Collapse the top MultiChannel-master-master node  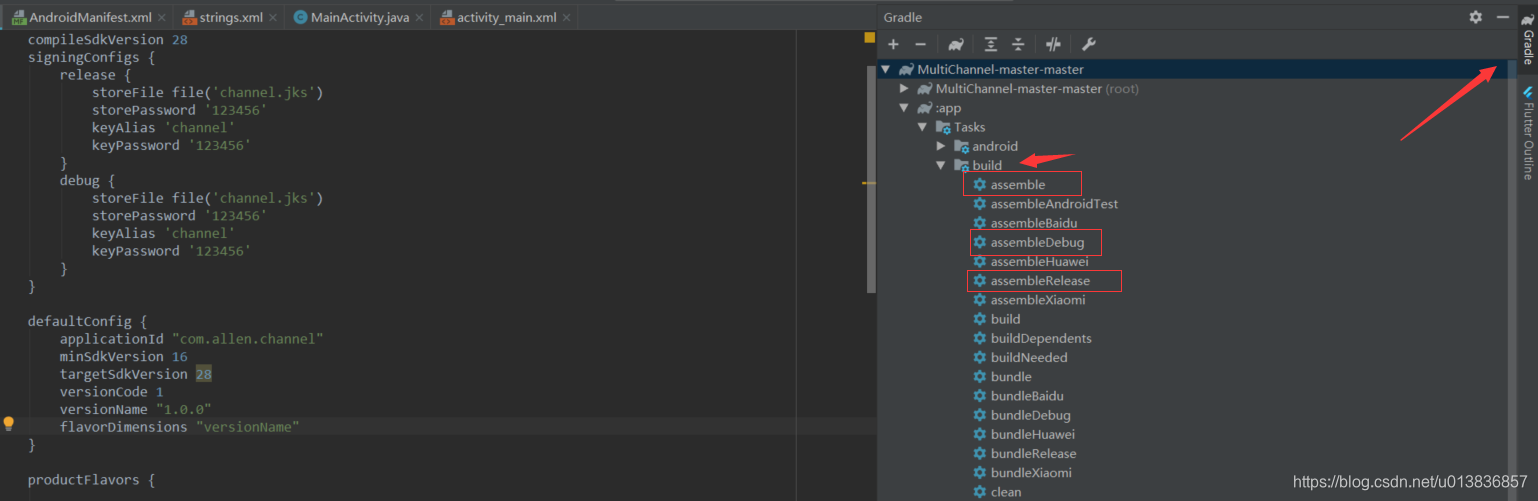coord(885,69)
